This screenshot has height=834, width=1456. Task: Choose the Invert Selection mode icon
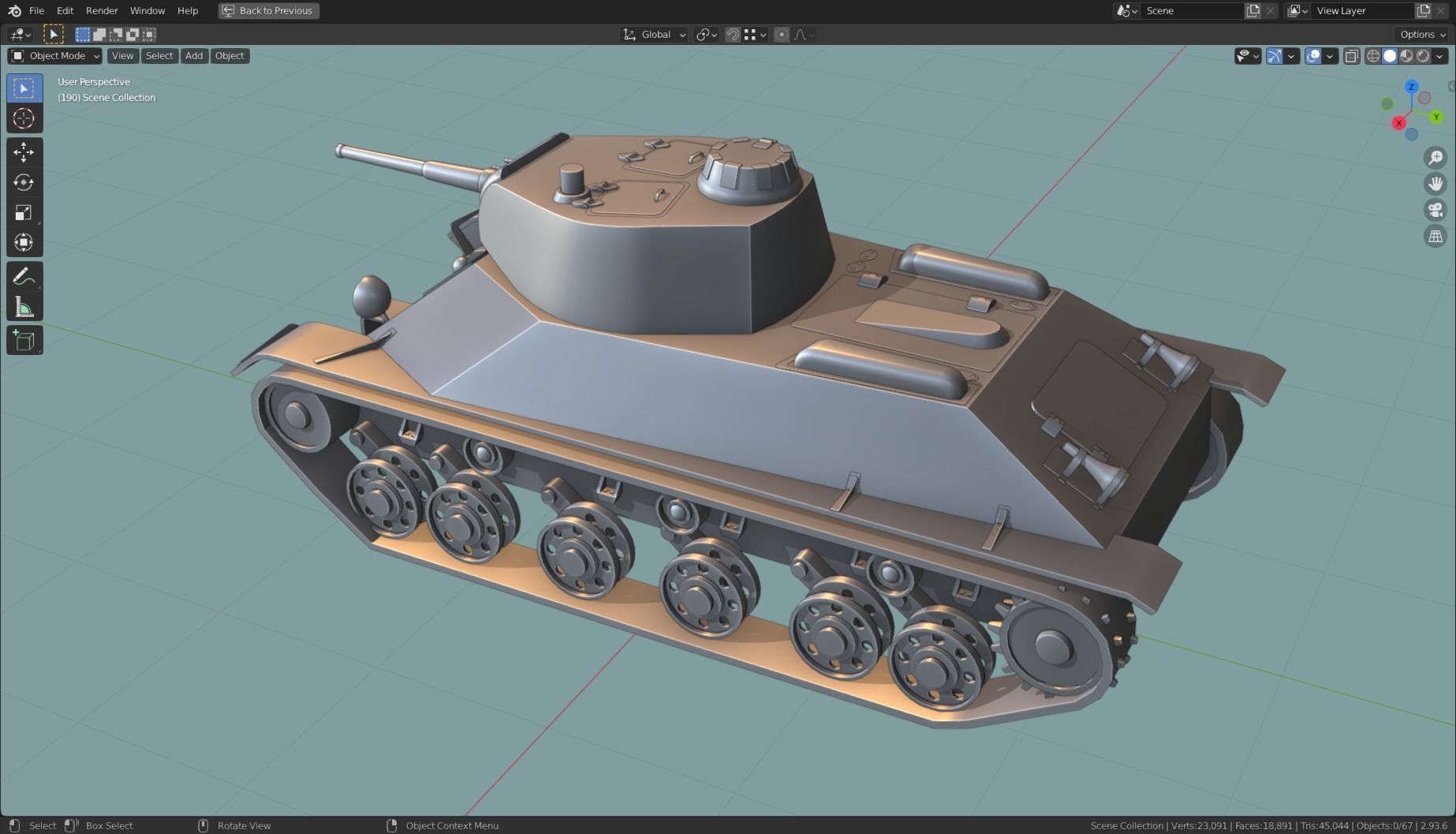[x=133, y=34]
